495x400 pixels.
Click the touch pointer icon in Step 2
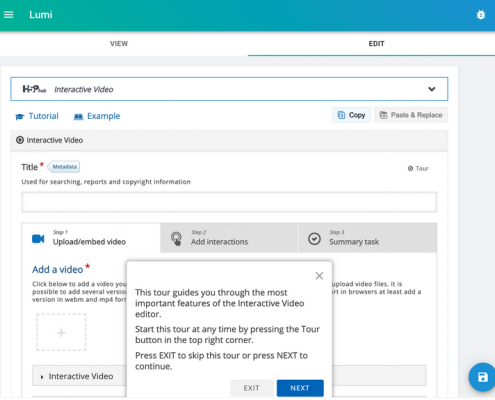click(176, 239)
